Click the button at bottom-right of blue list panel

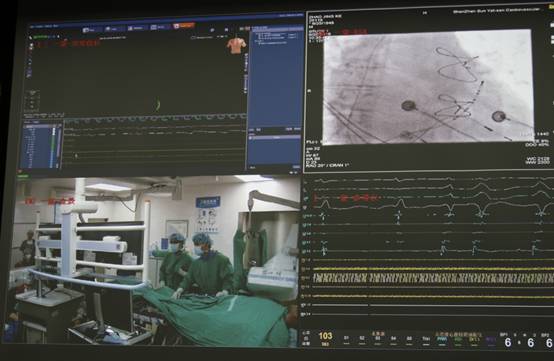pos(296,167)
